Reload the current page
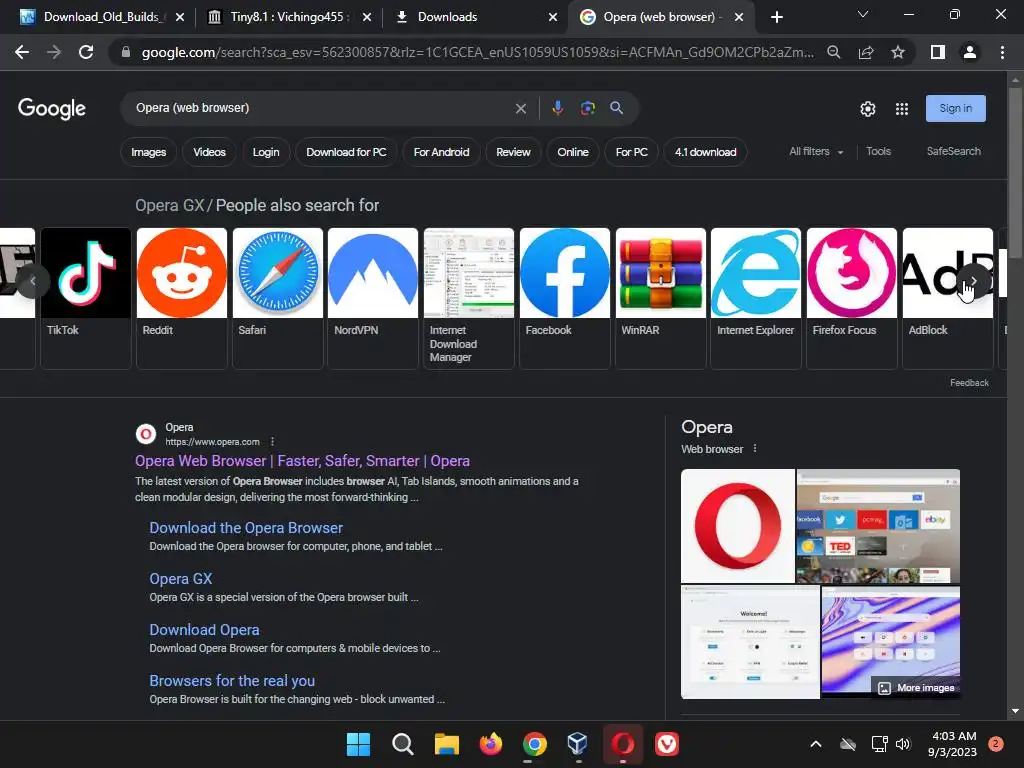 [86, 52]
